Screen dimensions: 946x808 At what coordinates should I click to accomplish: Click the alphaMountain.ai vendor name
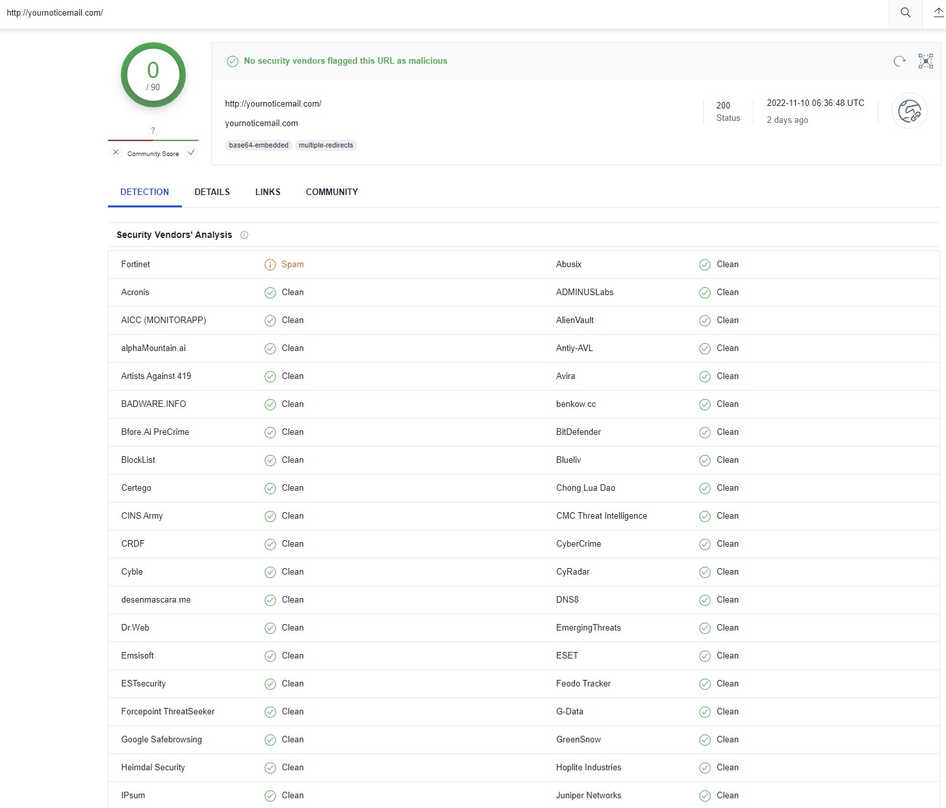(153, 348)
